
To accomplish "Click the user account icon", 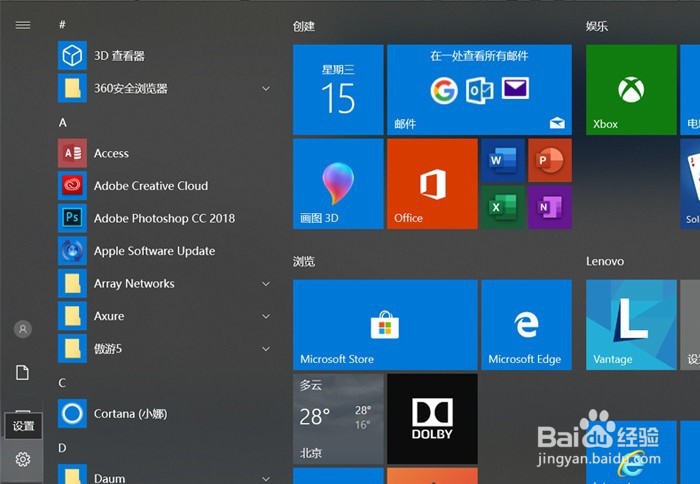I will click(x=23, y=330).
